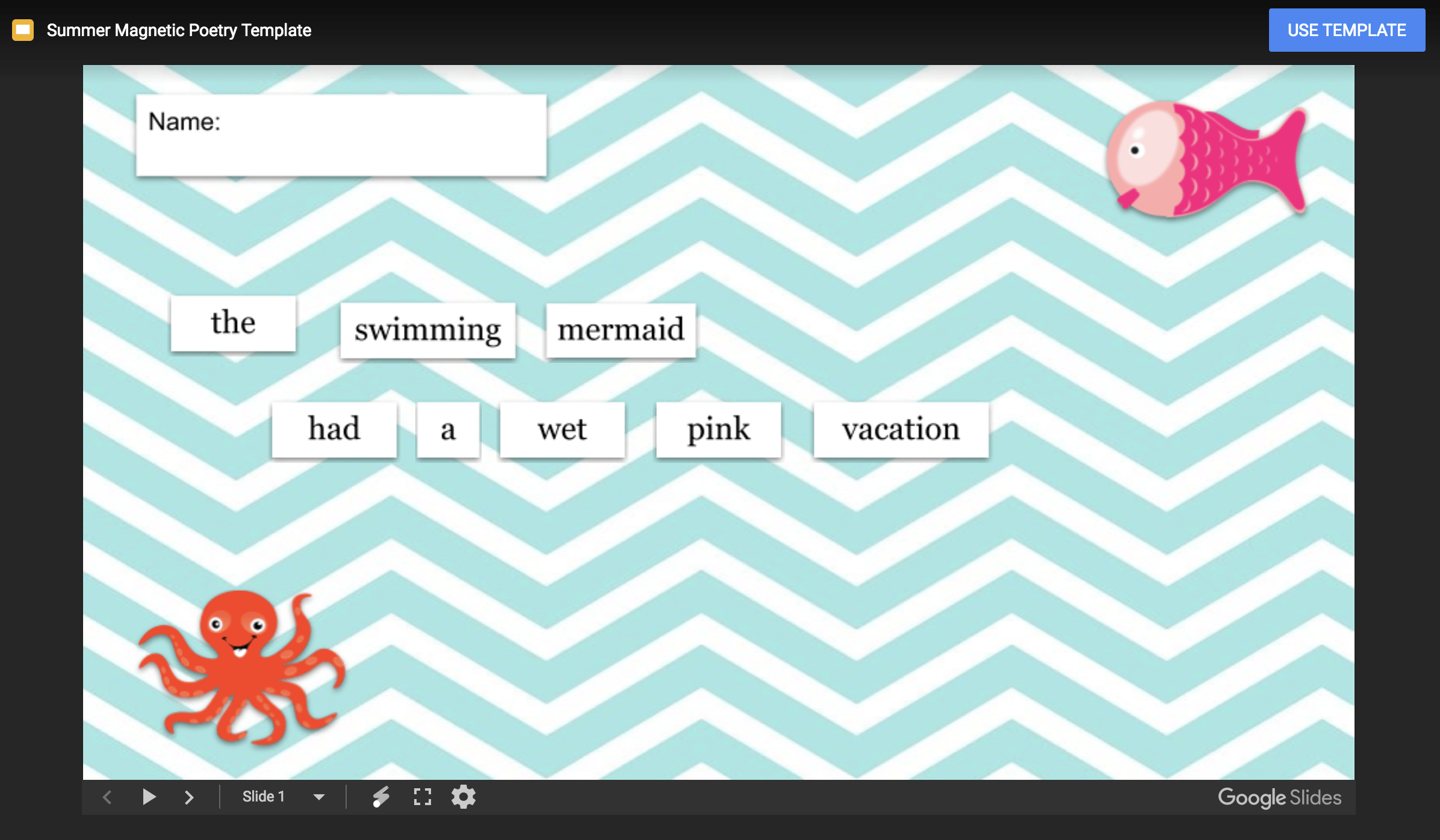The image size is (1440, 840).
Task: Click the play presentation button
Action: tap(148, 797)
